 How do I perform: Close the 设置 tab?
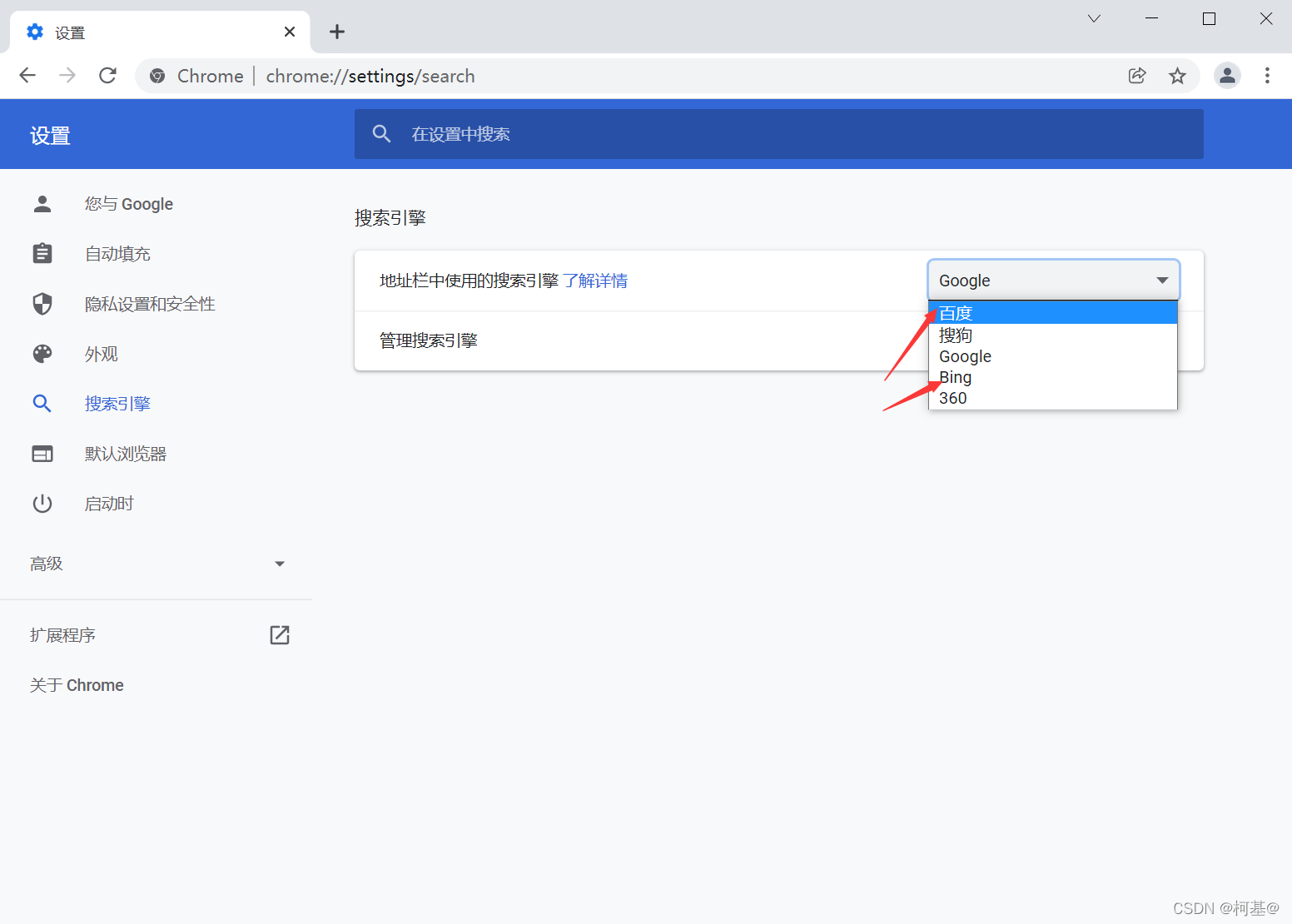click(x=290, y=32)
